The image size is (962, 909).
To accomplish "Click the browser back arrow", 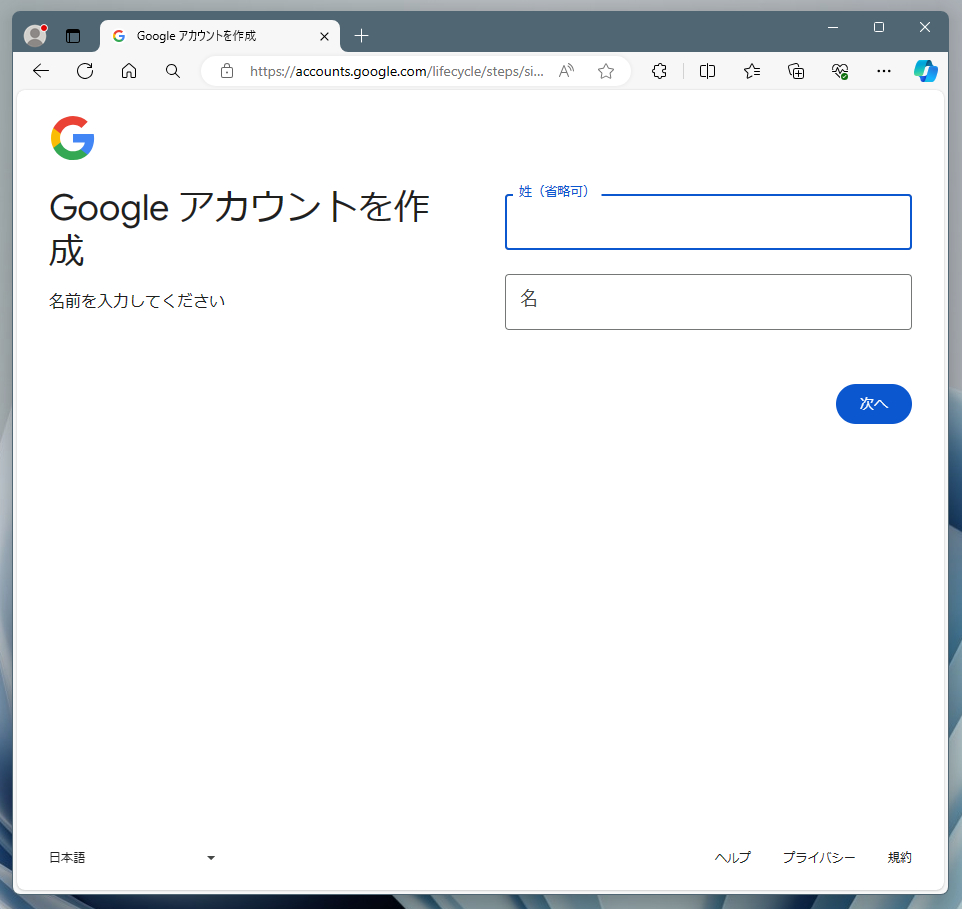I will 40,71.
